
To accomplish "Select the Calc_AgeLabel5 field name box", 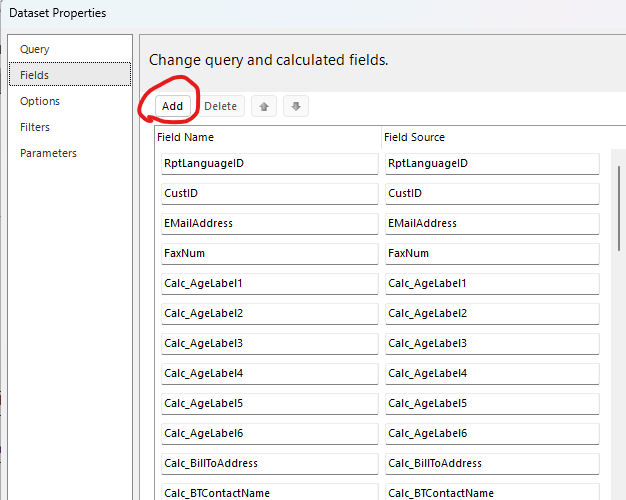I will tap(267, 403).
